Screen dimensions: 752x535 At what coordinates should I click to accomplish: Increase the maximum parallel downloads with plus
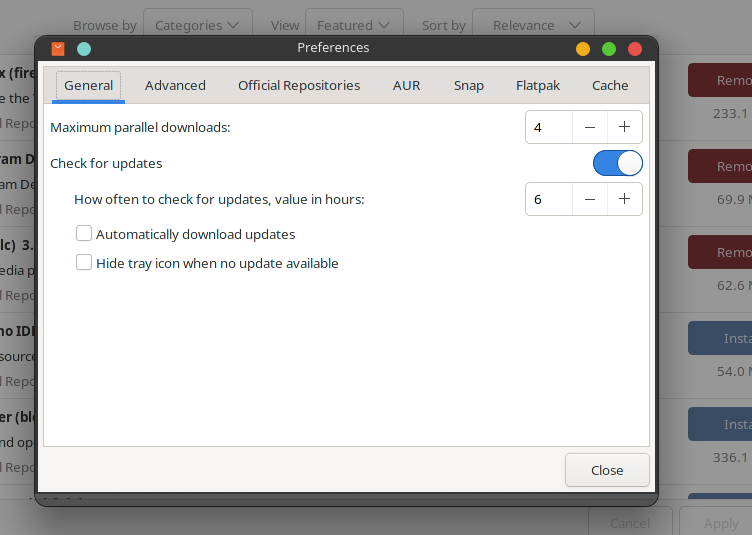coord(624,127)
